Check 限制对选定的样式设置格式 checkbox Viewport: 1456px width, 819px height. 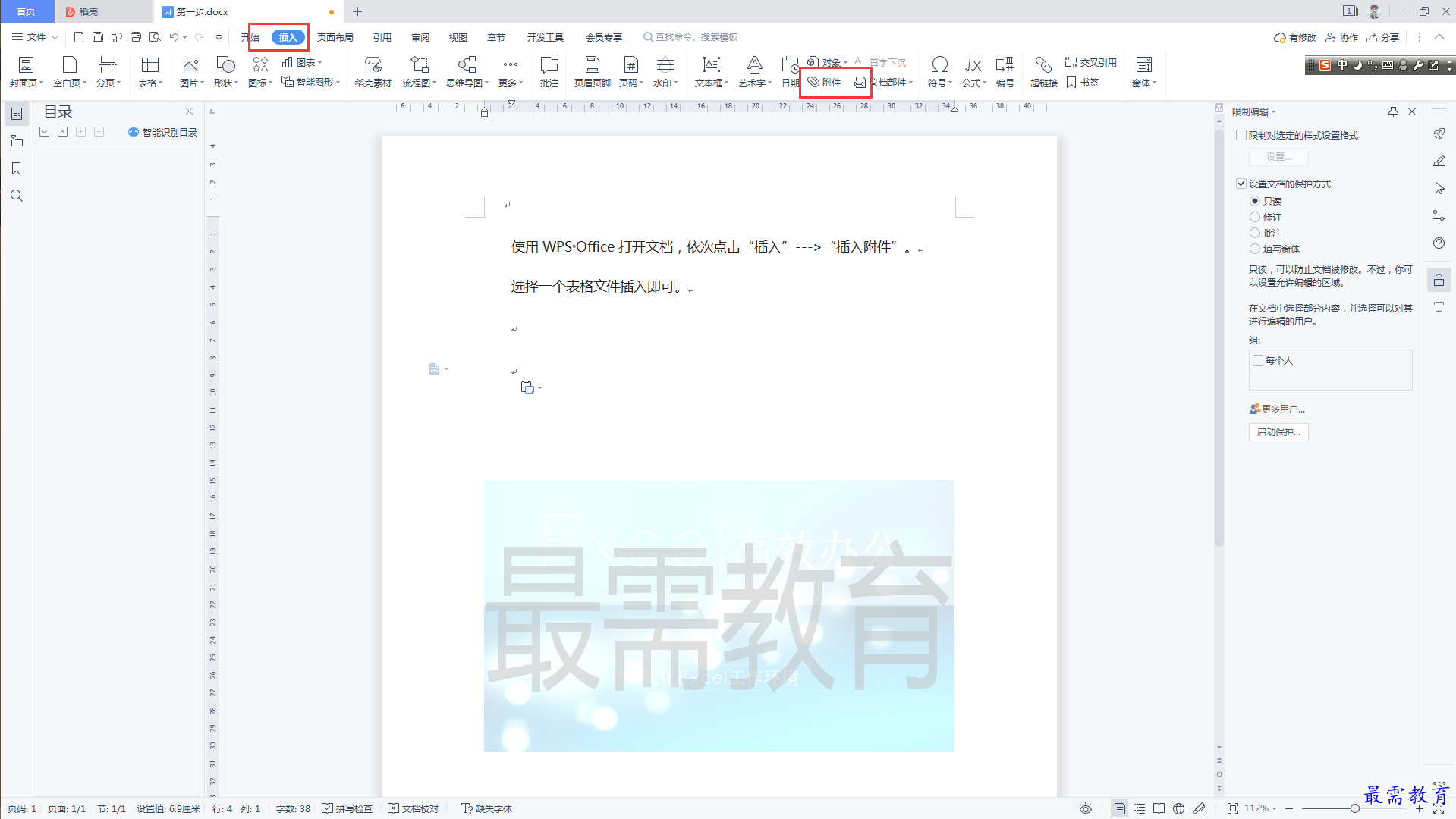(1241, 135)
